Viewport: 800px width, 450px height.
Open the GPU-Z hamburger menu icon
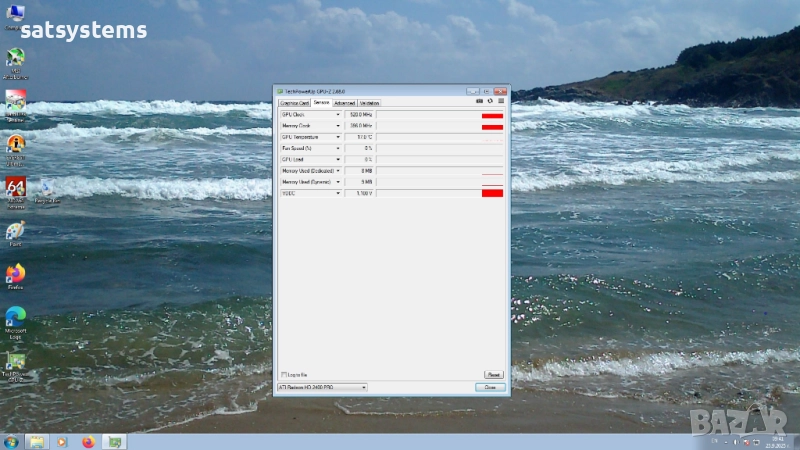click(501, 101)
